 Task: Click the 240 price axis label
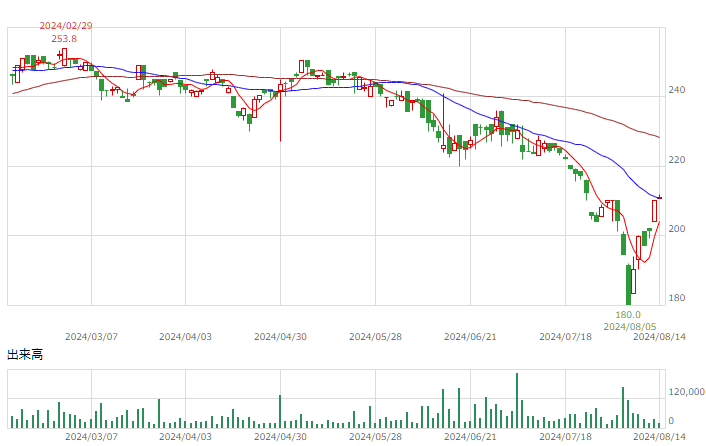pos(677,90)
